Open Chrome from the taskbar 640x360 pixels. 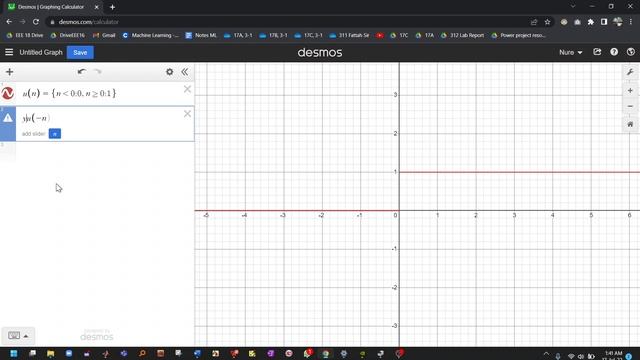[x=325, y=353]
